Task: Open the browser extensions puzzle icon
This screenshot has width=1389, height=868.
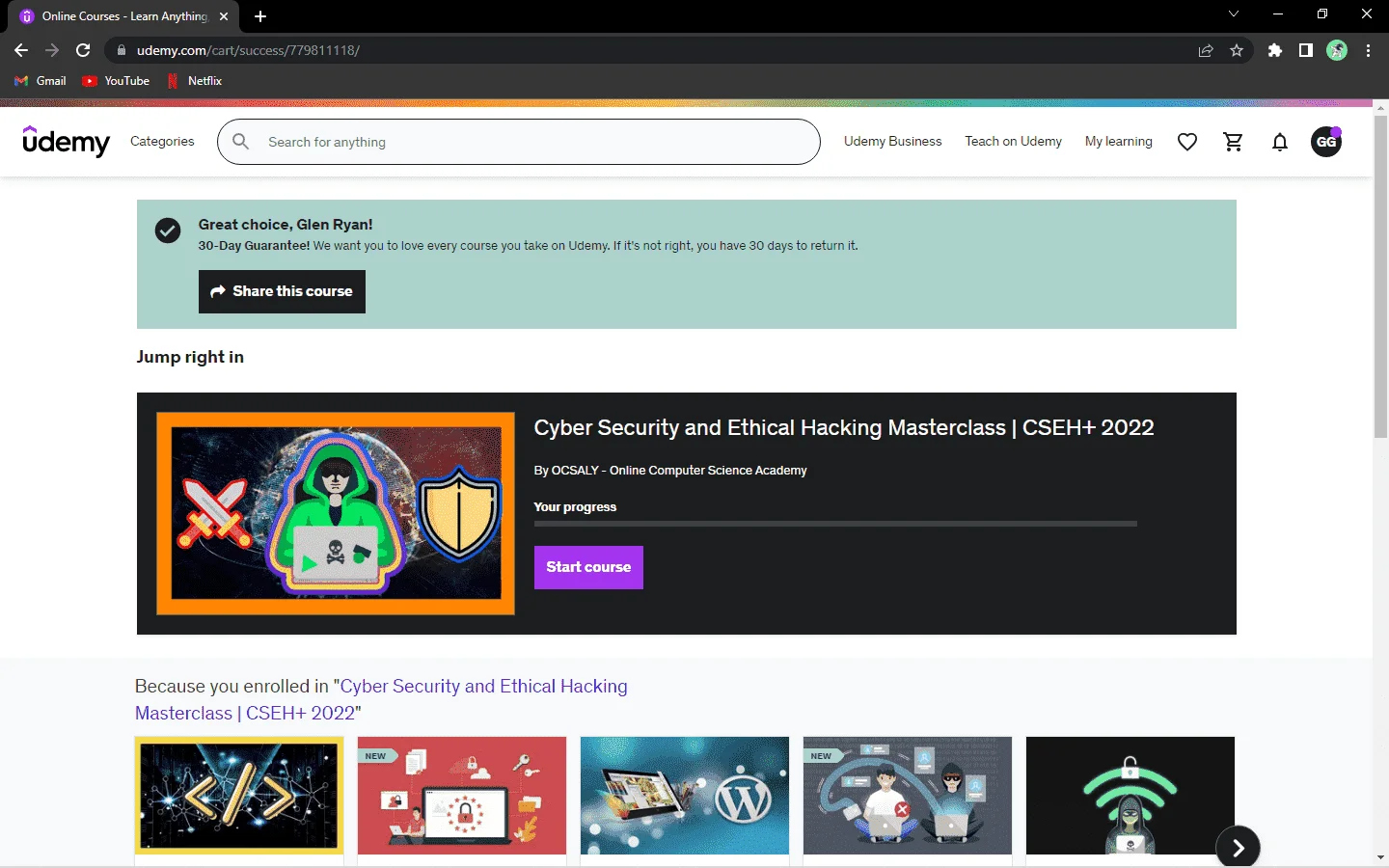Action: pos(1275,50)
